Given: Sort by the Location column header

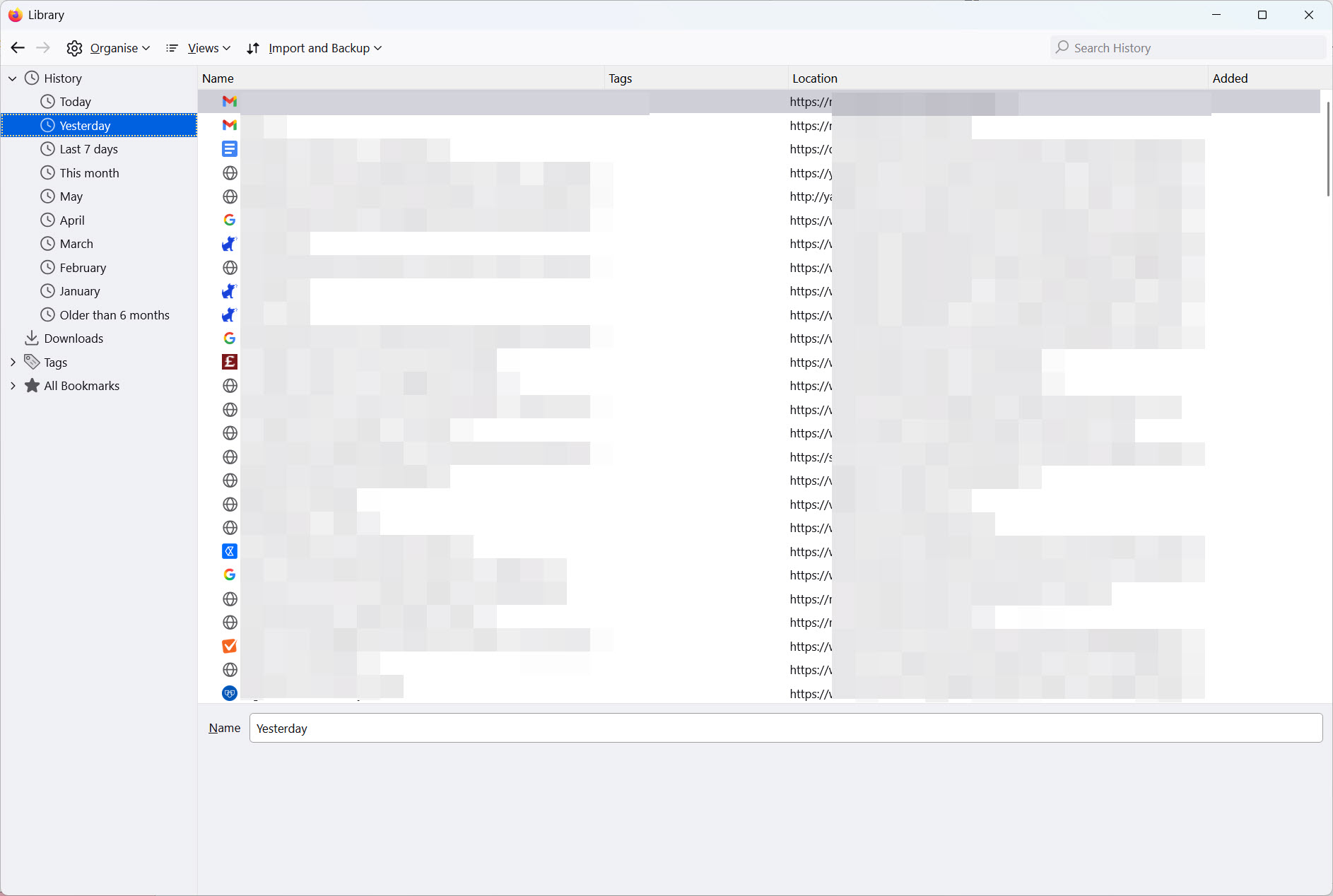Looking at the screenshot, I should 997,78.
